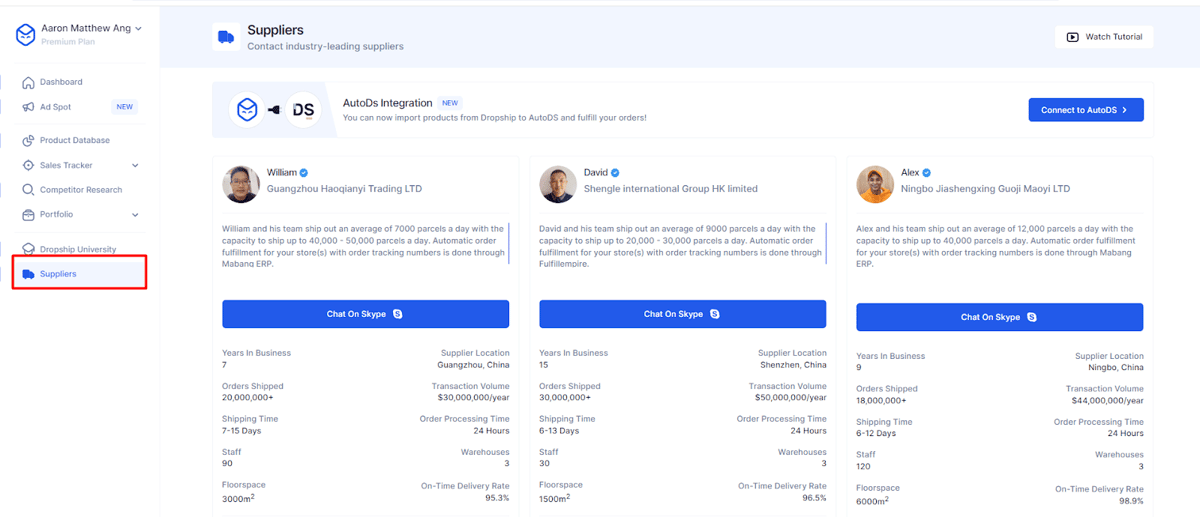Open Sales Tracker in the sidebar
Image resolution: width=1200 pixels, height=517 pixels.
point(66,165)
